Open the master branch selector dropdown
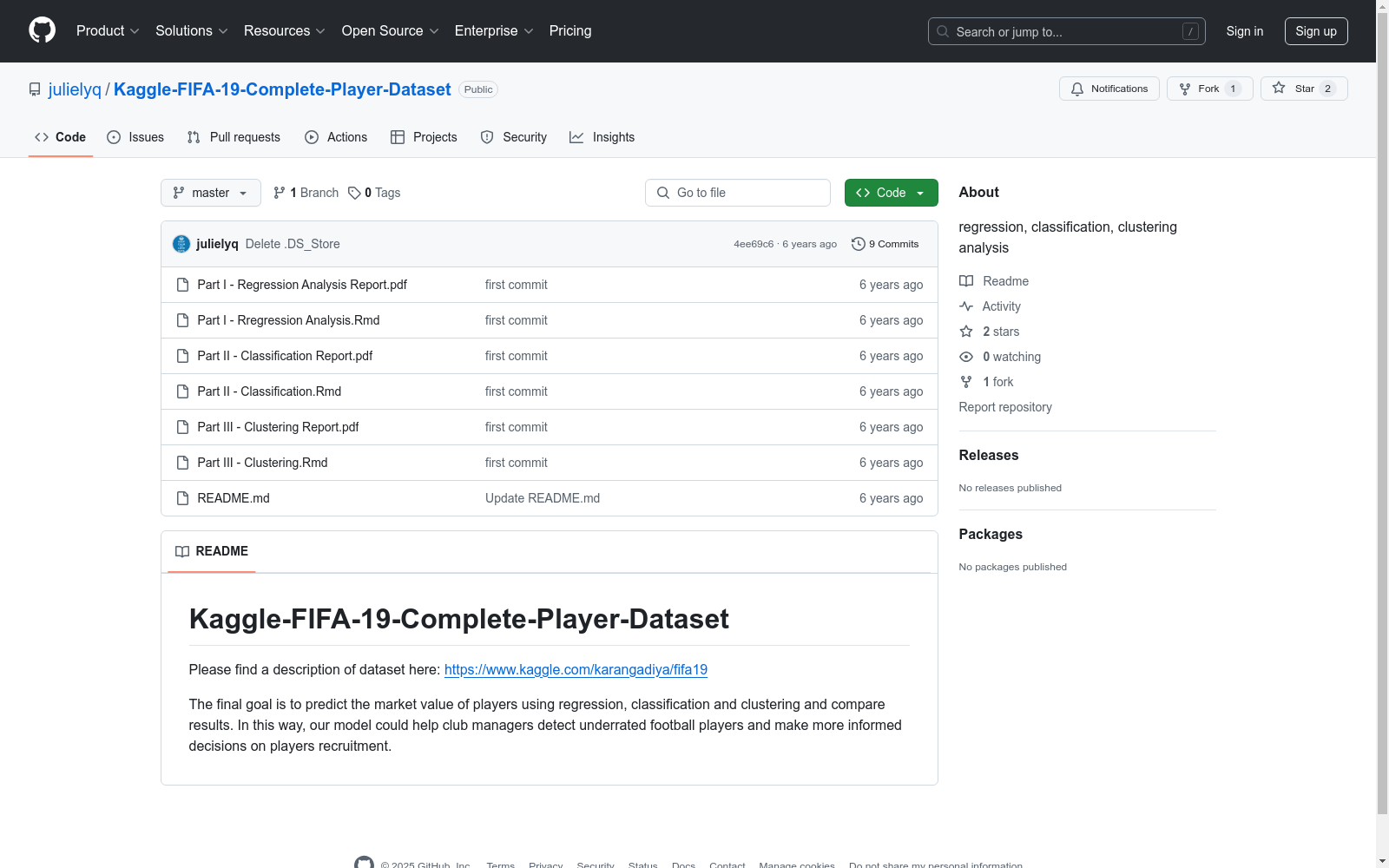The height and width of the screenshot is (868, 1389). point(211,193)
